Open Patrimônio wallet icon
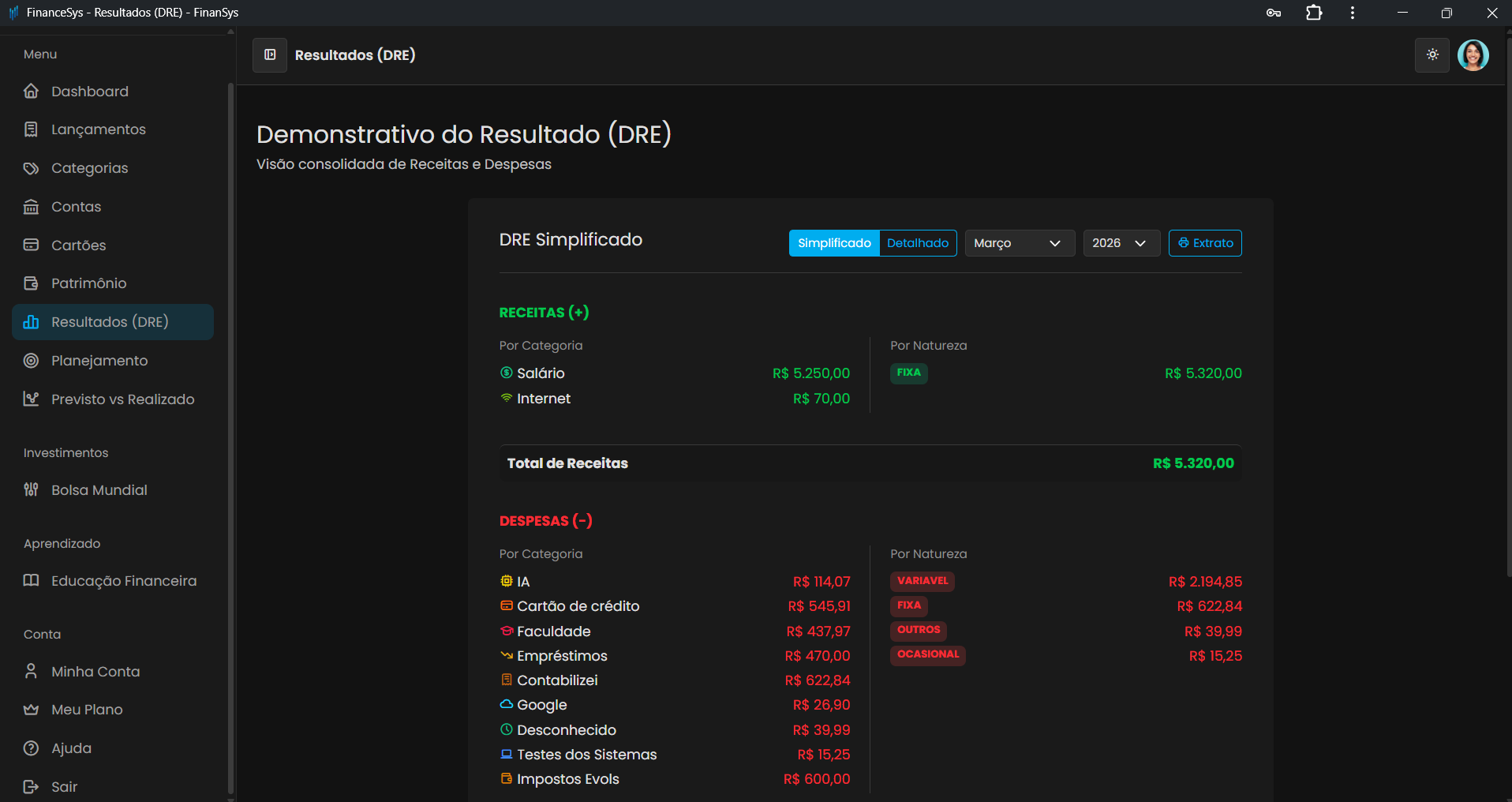The width and height of the screenshot is (1512, 802). pyautogui.click(x=32, y=283)
